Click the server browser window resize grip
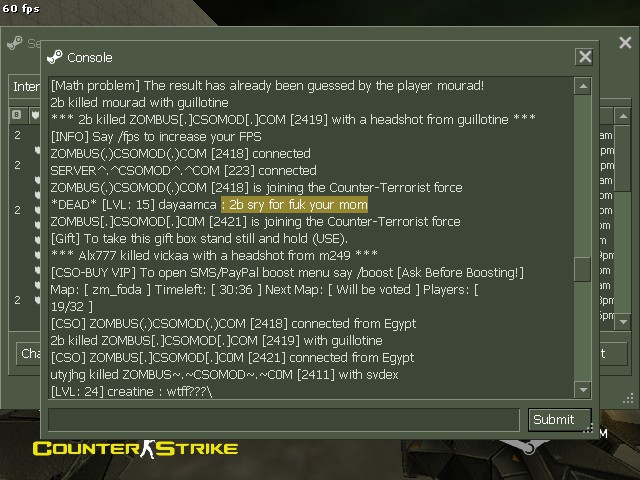Screen dimensions: 640x480 (629, 399)
